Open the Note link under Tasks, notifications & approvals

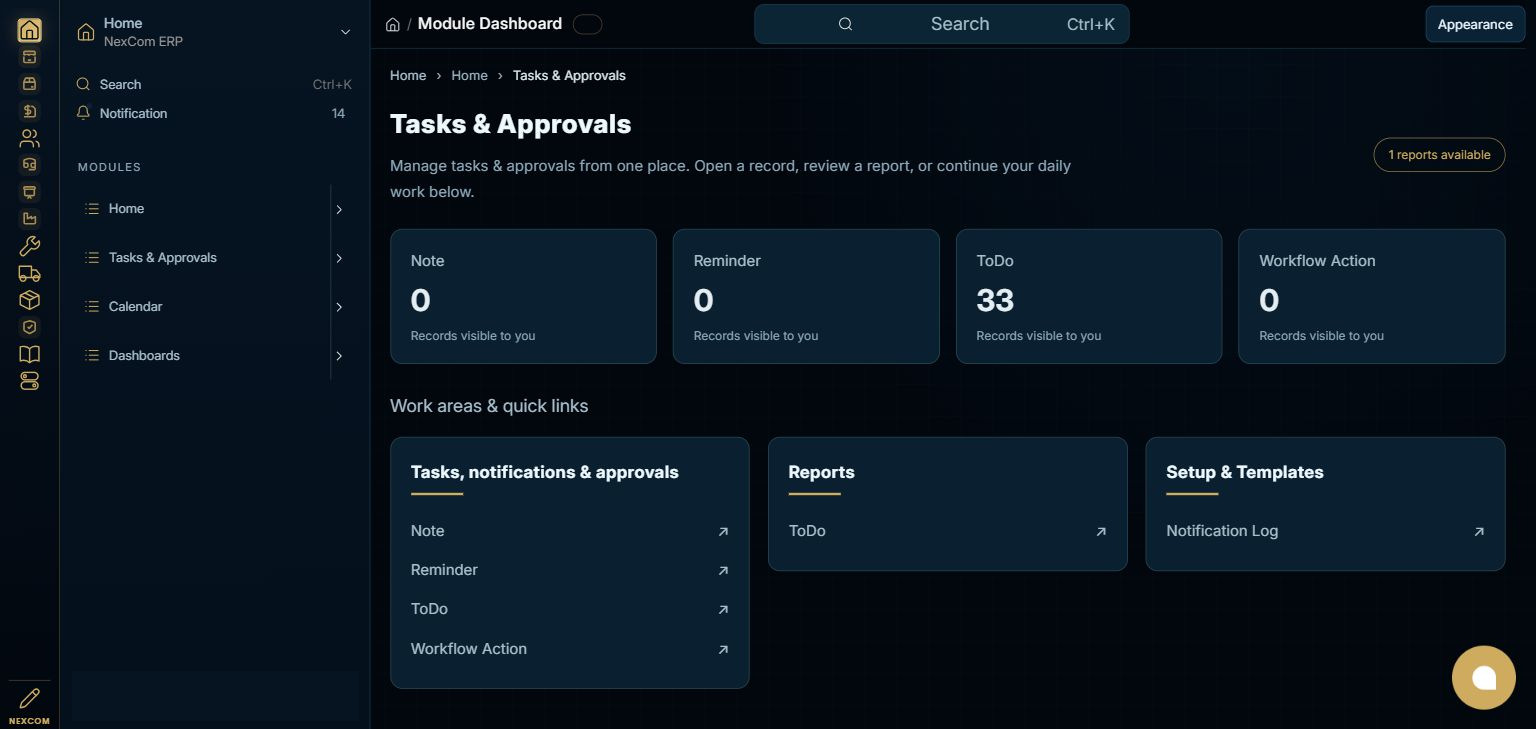(570, 531)
